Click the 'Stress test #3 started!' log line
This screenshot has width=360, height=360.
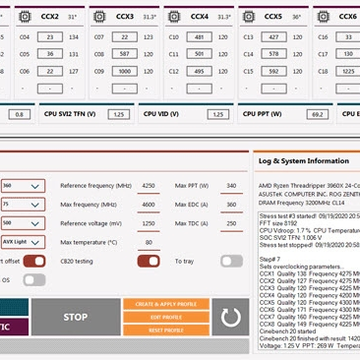click(x=310, y=216)
